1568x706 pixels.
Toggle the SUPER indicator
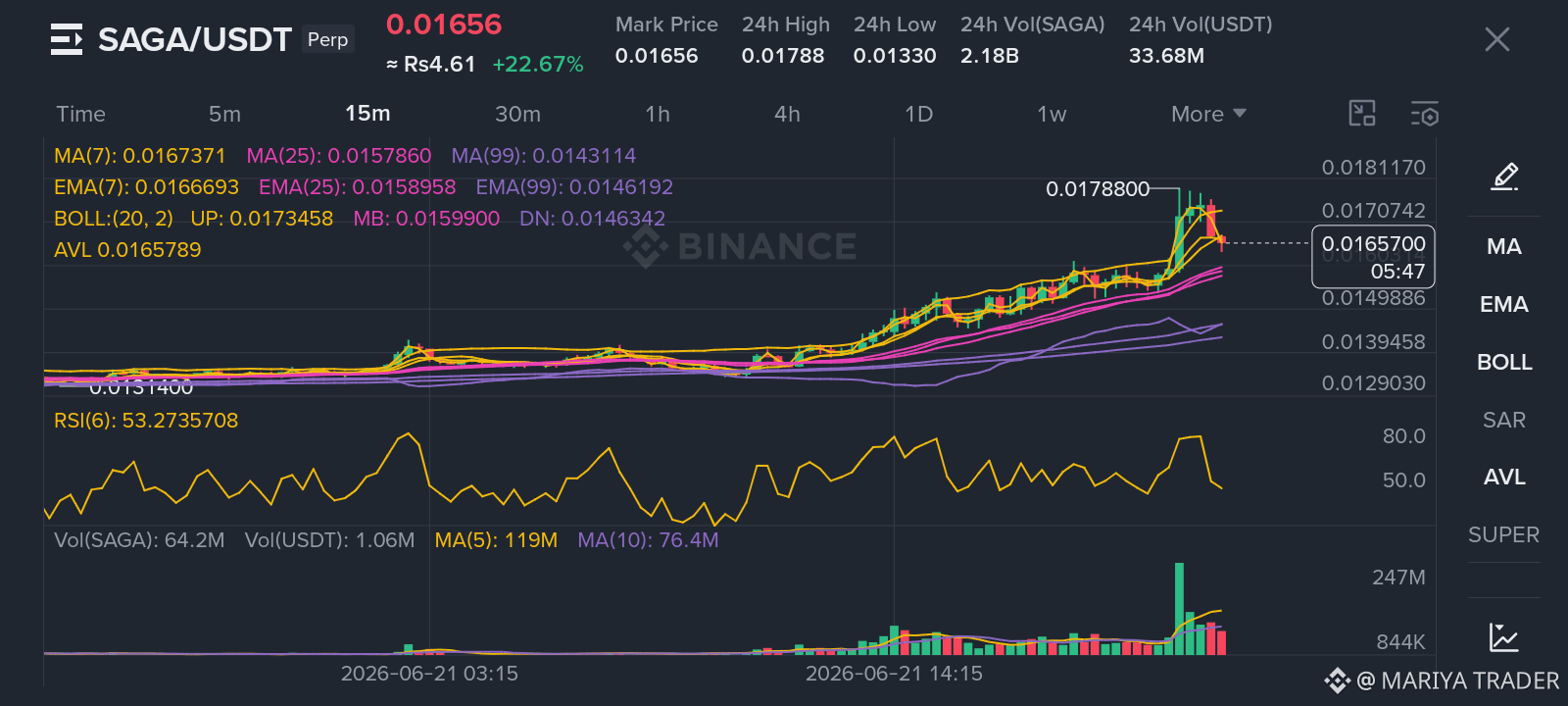click(x=1503, y=534)
